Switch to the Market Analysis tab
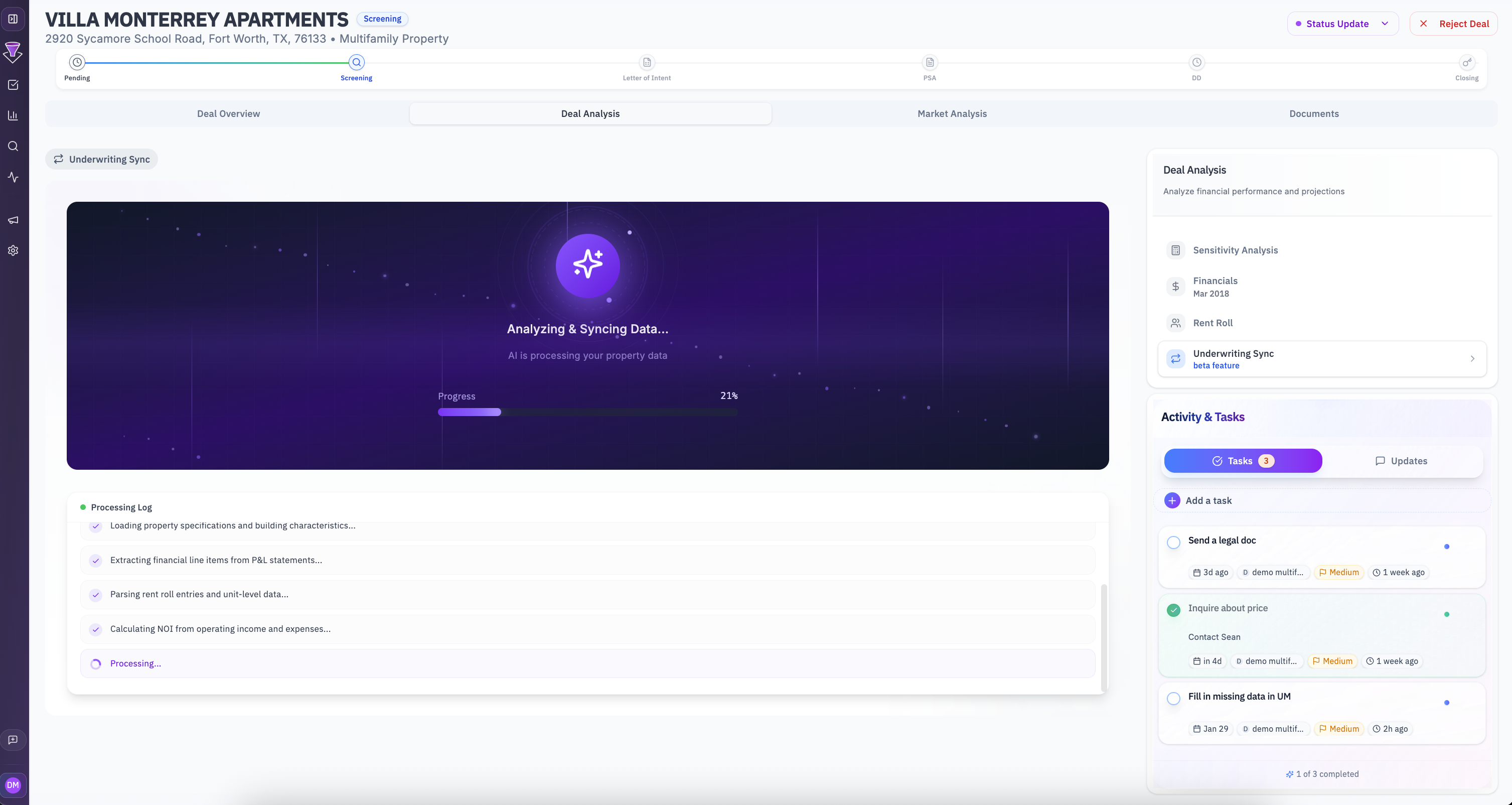1512x805 pixels. [x=952, y=114]
